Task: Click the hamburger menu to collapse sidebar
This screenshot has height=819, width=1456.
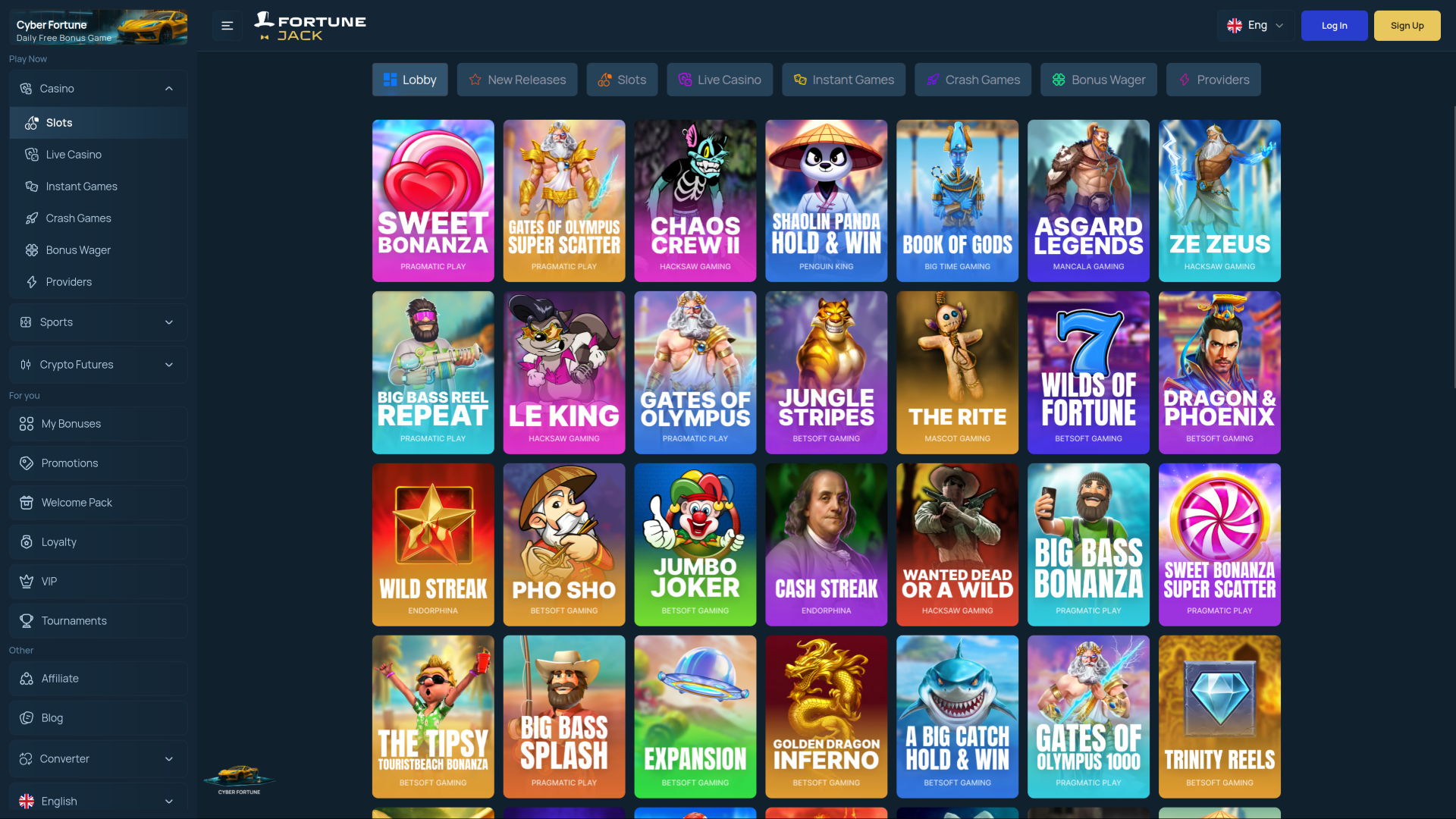Action: 226,25
